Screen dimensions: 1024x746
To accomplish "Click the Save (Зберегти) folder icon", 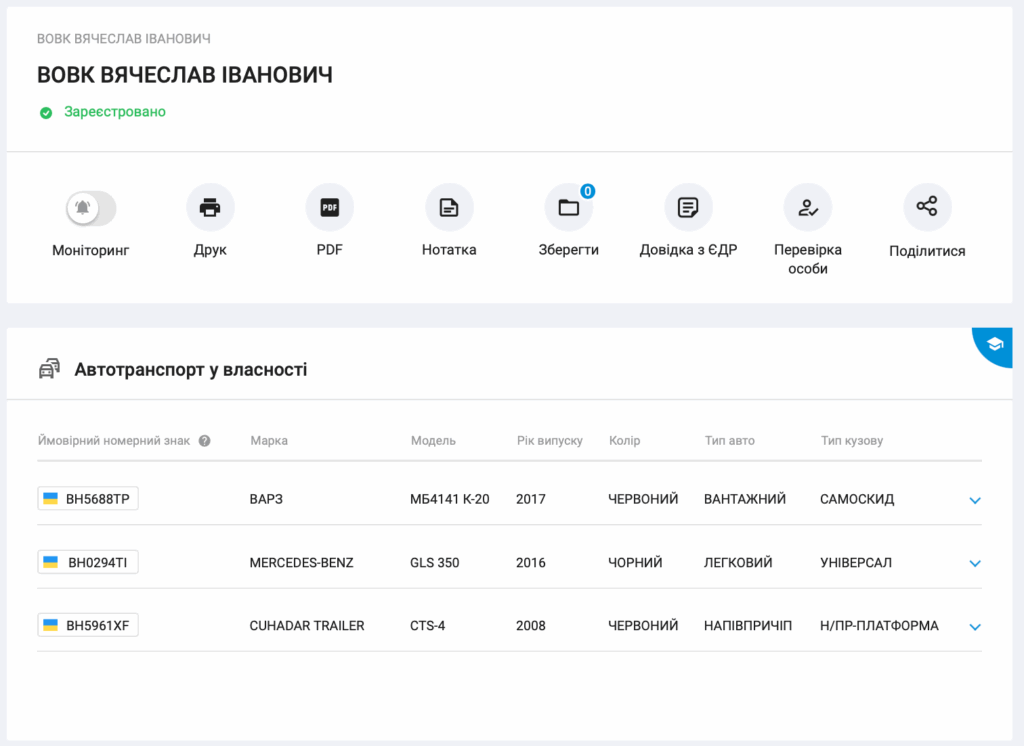I will point(568,208).
